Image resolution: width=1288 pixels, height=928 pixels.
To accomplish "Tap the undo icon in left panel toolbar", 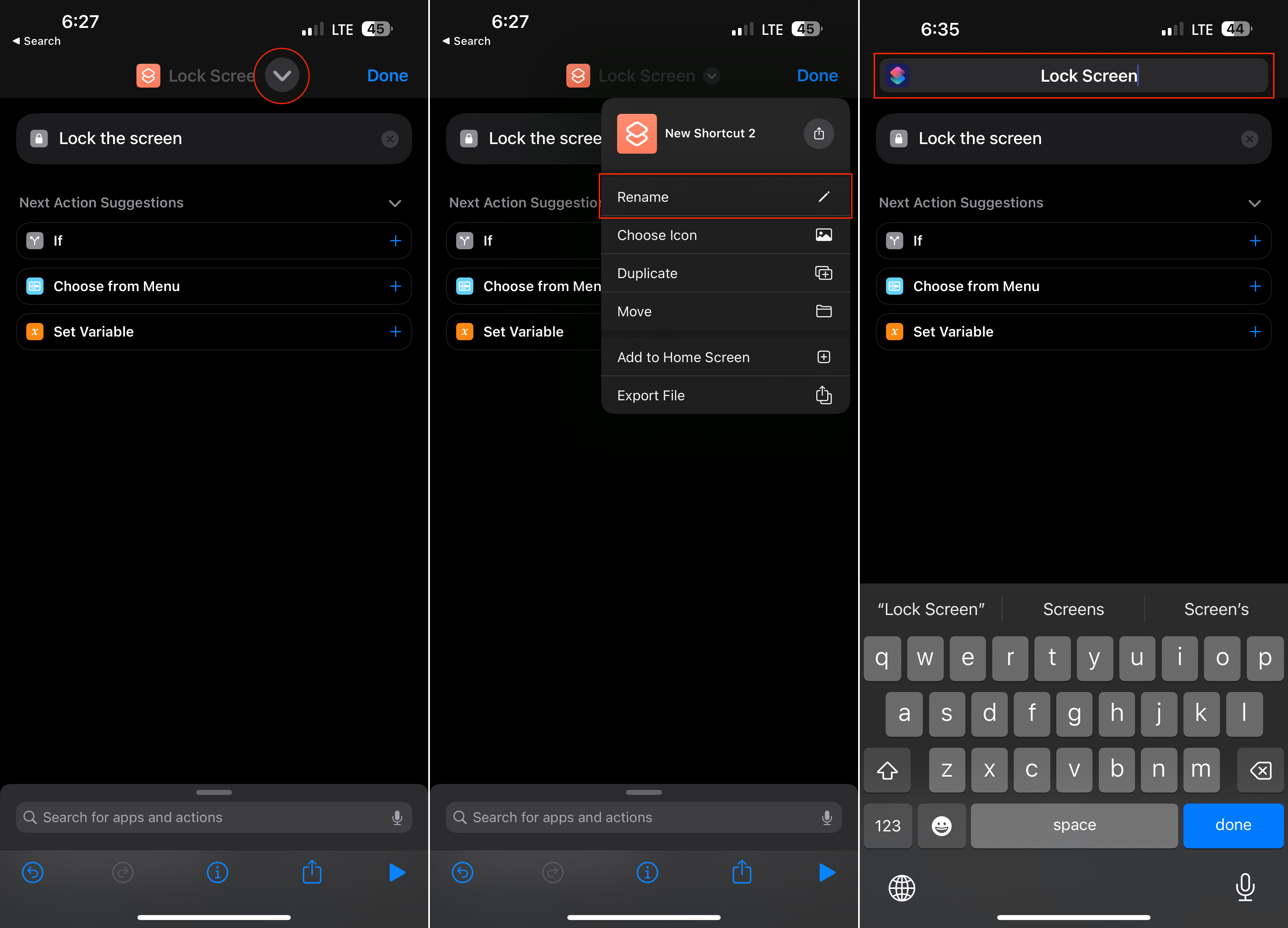I will [33, 872].
